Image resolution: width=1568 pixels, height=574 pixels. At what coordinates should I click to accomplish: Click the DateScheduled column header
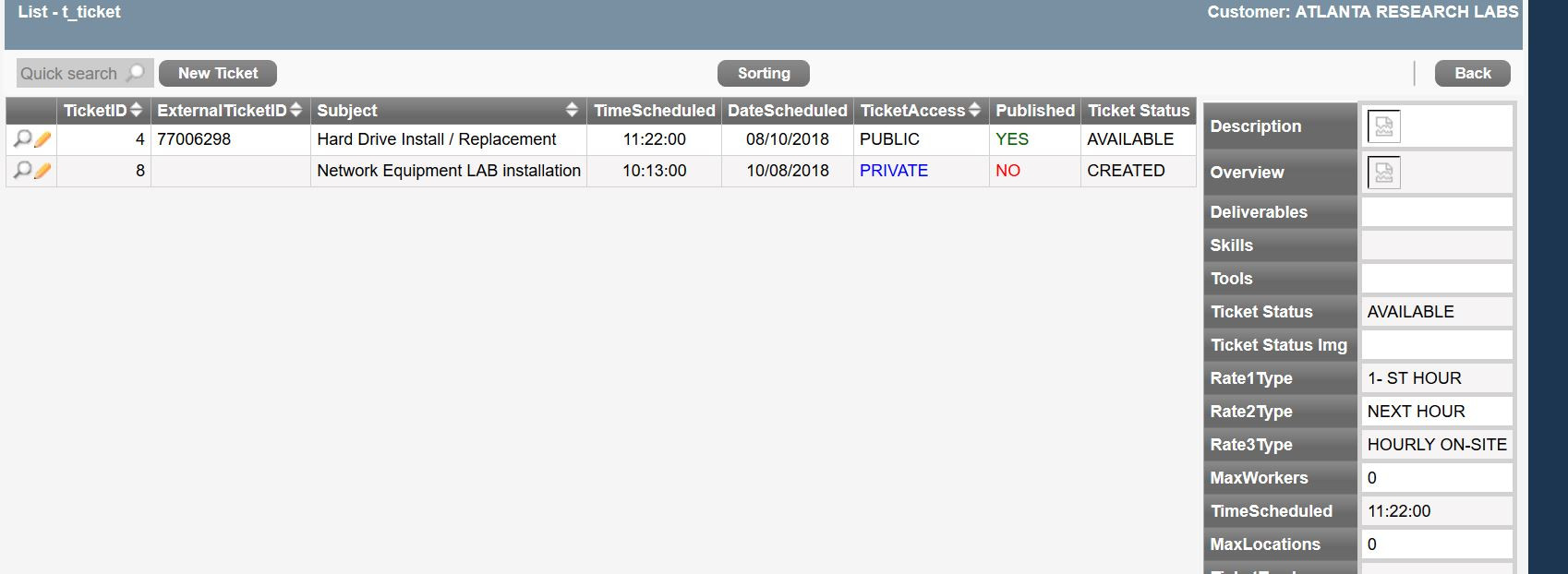coord(788,111)
